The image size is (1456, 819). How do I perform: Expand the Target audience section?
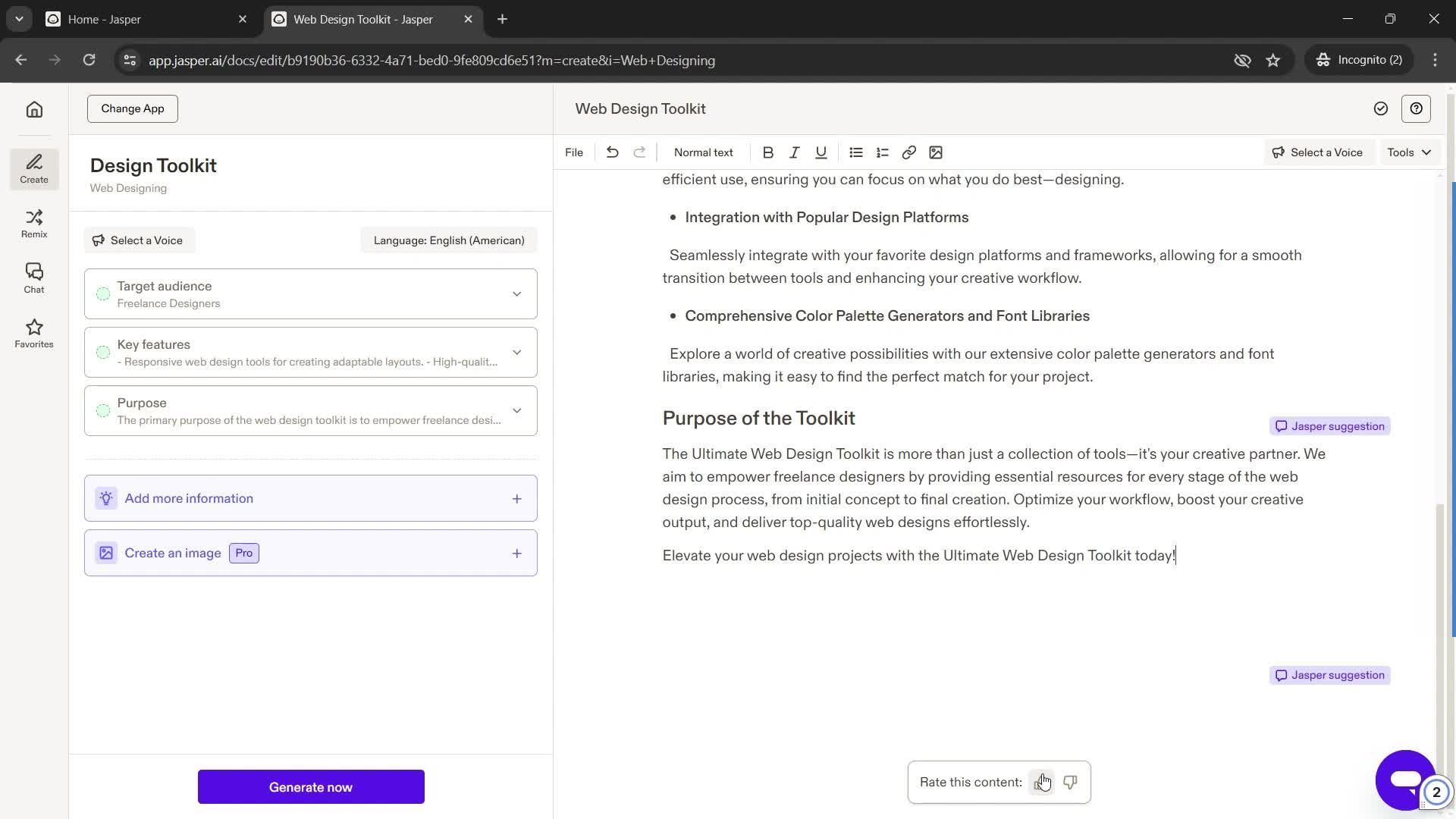(x=518, y=294)
